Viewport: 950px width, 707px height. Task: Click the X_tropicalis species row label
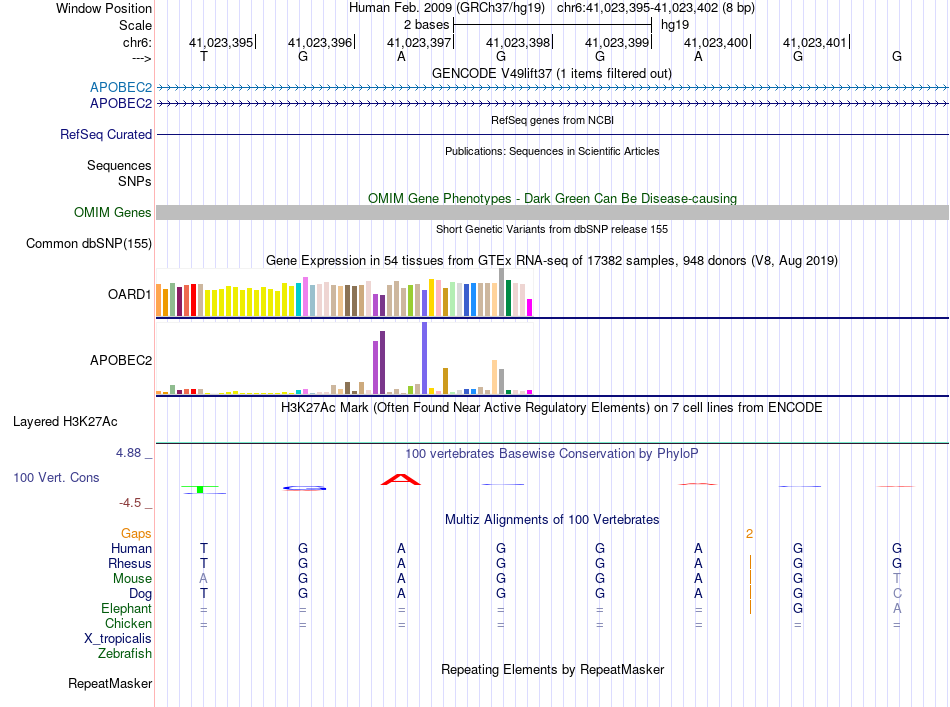click(x=118, y=639)
